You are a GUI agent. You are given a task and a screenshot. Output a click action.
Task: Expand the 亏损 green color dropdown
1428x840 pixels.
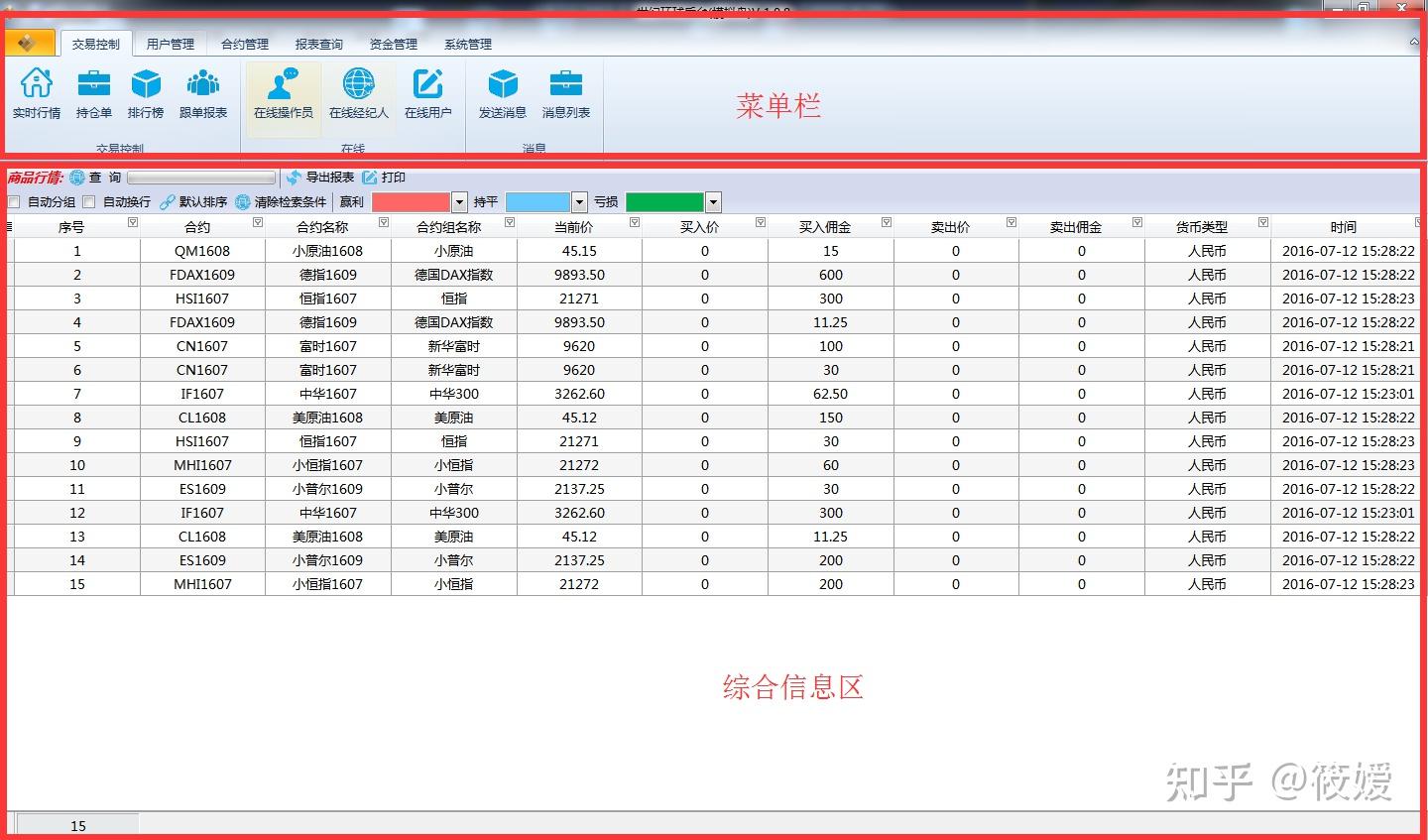pos(713,202)
